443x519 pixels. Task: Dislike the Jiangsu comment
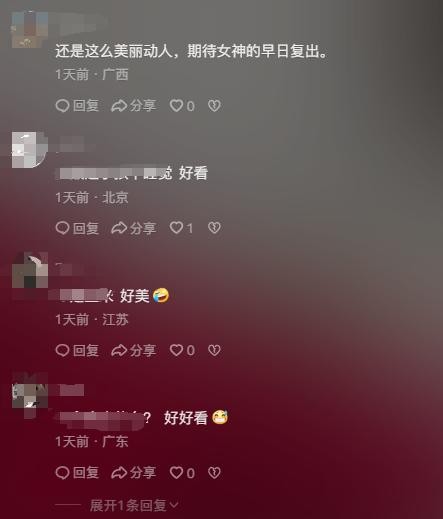pos(214,350)
